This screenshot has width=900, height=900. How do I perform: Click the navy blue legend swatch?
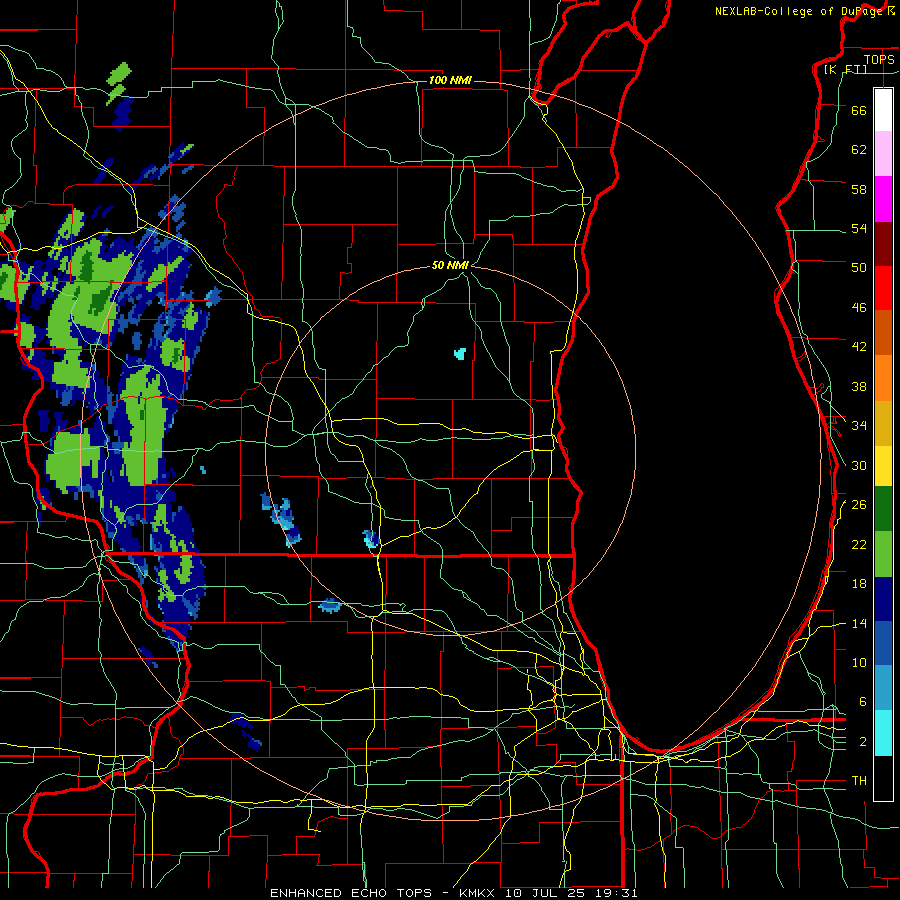[883, 599]
